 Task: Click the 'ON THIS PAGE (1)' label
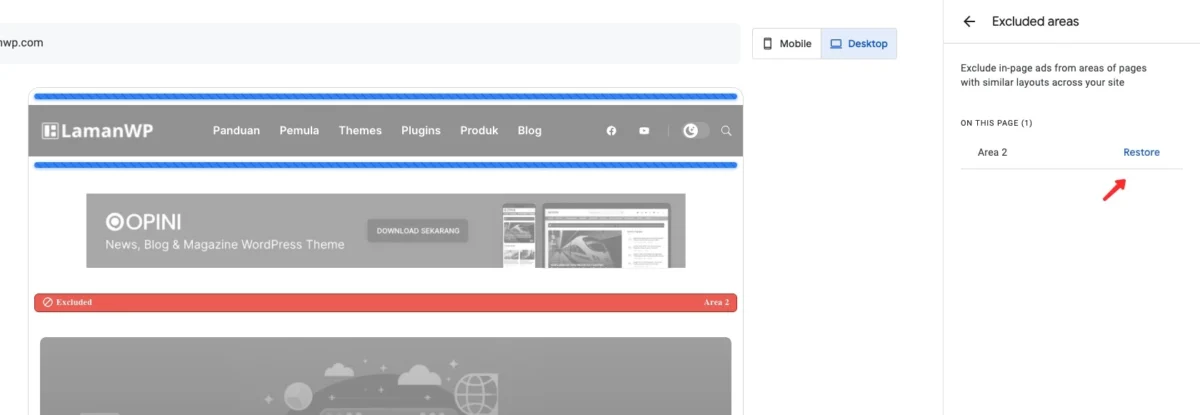(996, 123)
